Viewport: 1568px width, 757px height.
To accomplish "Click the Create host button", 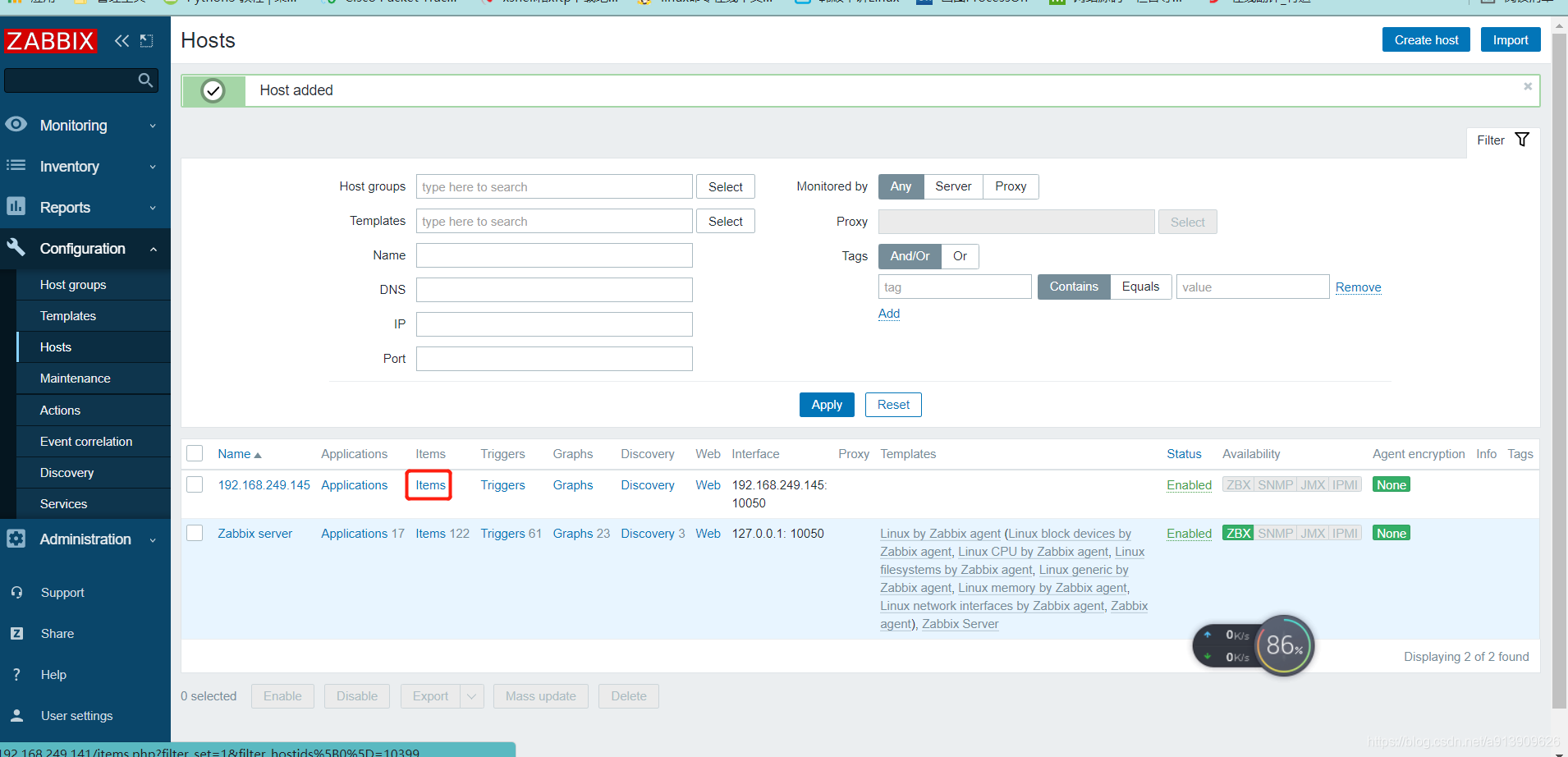I will 1426,39.
